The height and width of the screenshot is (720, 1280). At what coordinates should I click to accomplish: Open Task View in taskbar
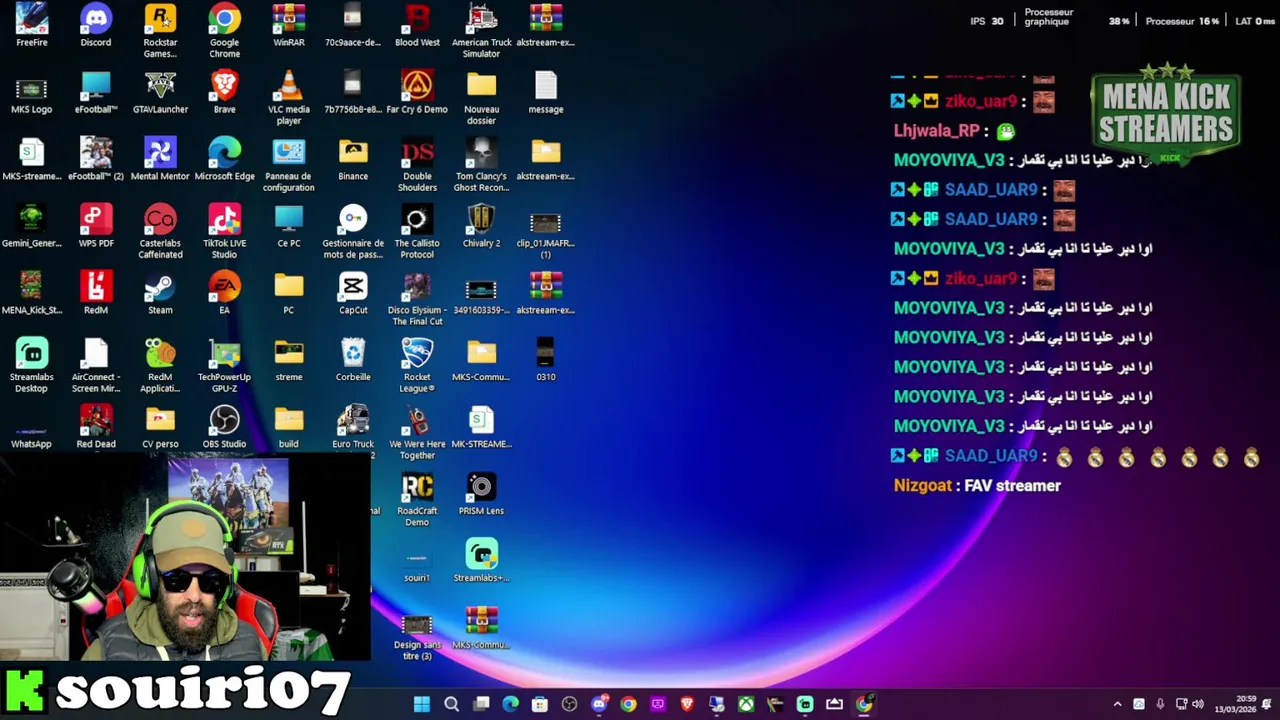pyautogui.click(x=481, y=704)
